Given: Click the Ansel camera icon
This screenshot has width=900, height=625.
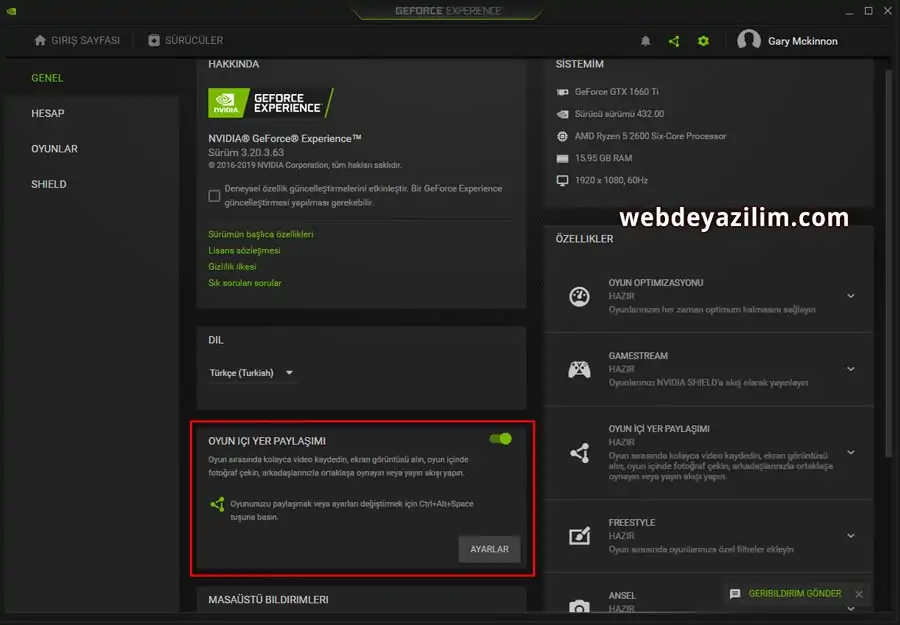Looking at the screenshot, I should [x=579, y=607].
